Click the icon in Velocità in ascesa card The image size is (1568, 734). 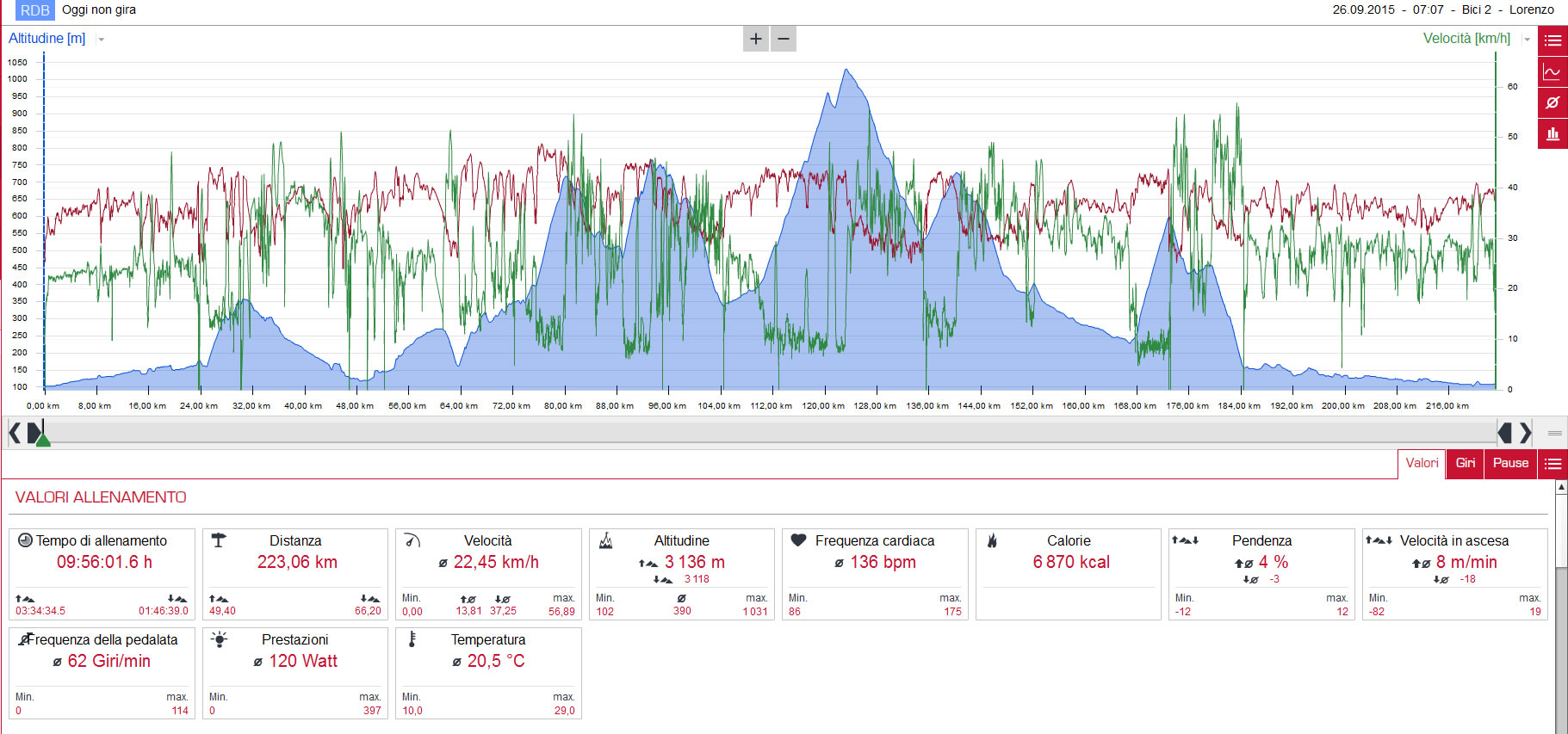[1379, 540]
